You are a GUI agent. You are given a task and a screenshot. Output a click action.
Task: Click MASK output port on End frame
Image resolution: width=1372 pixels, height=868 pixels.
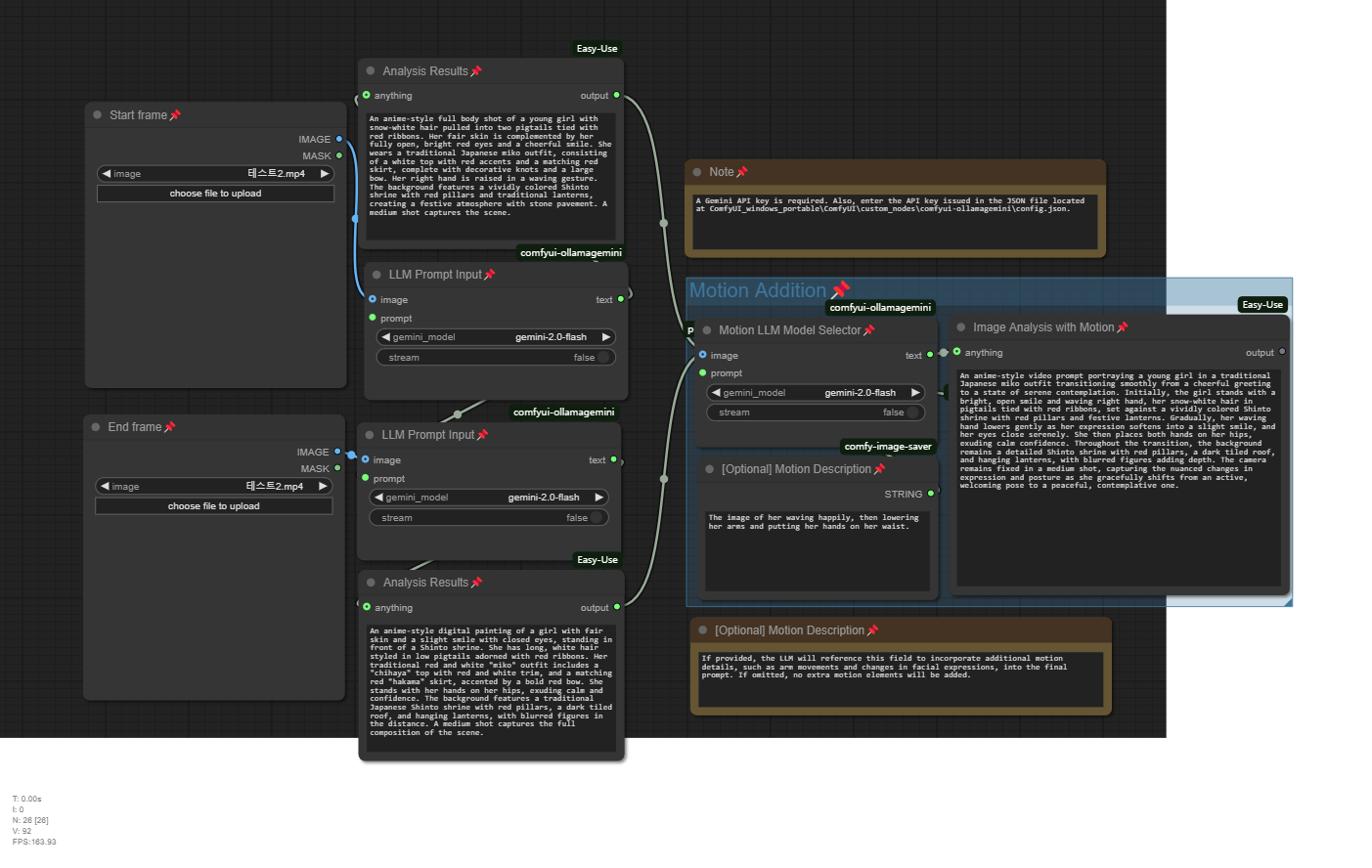337,468
